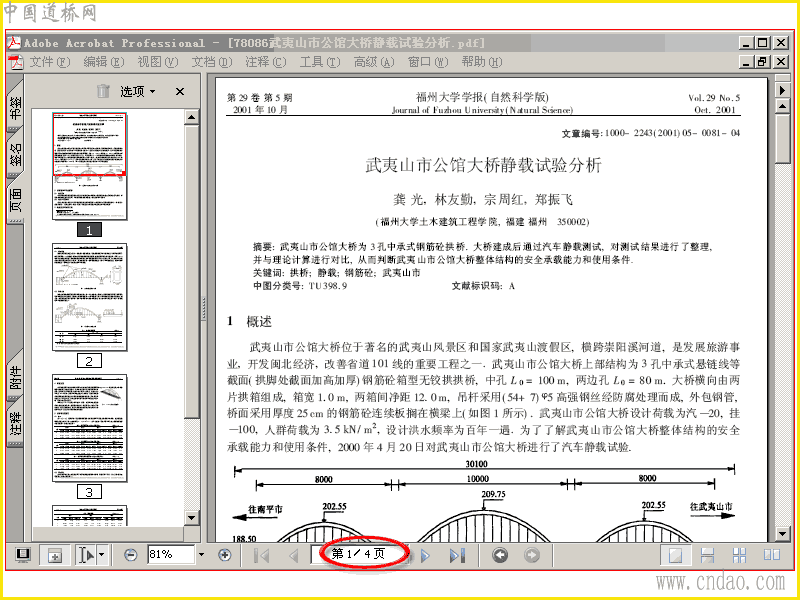Switch to continuous page layout
This screenshot has width=800, height=600.
707,555
